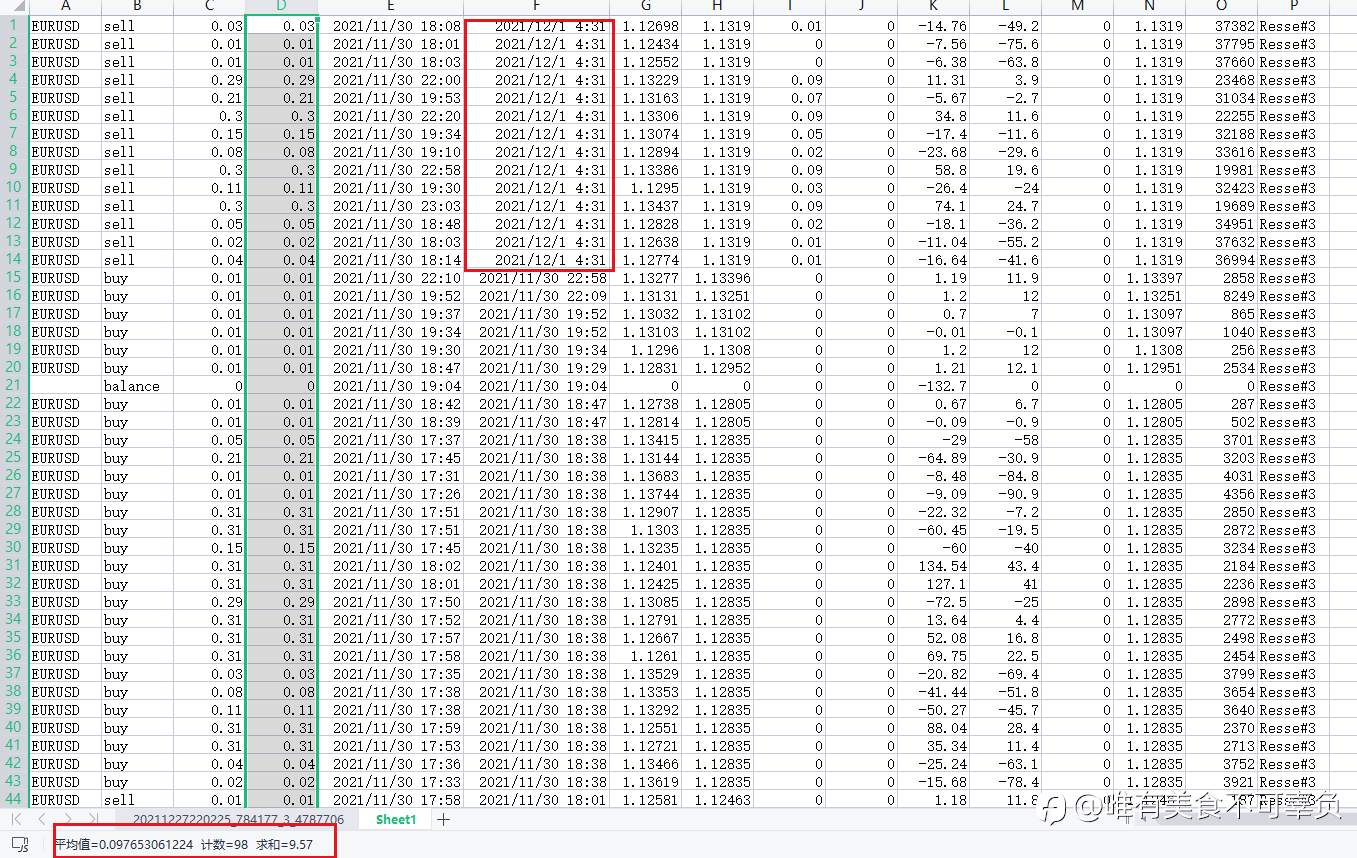Viewport: 1357px width, 858px height.
Task: Go to last sheet navigation arrow
Action: click(x=92, y=820)
